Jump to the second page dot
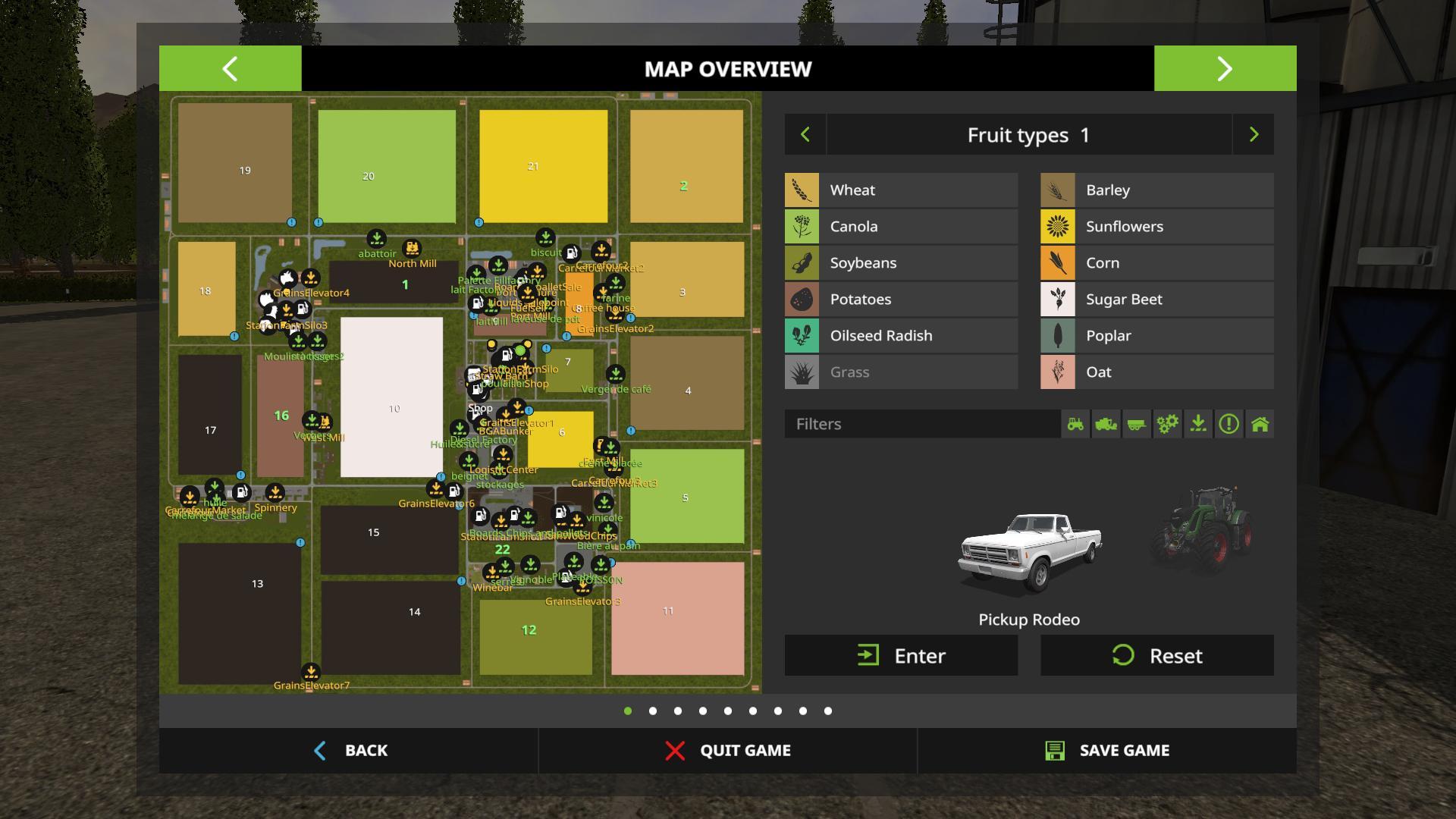This screenshot has width=1456, height=819. 653,711
